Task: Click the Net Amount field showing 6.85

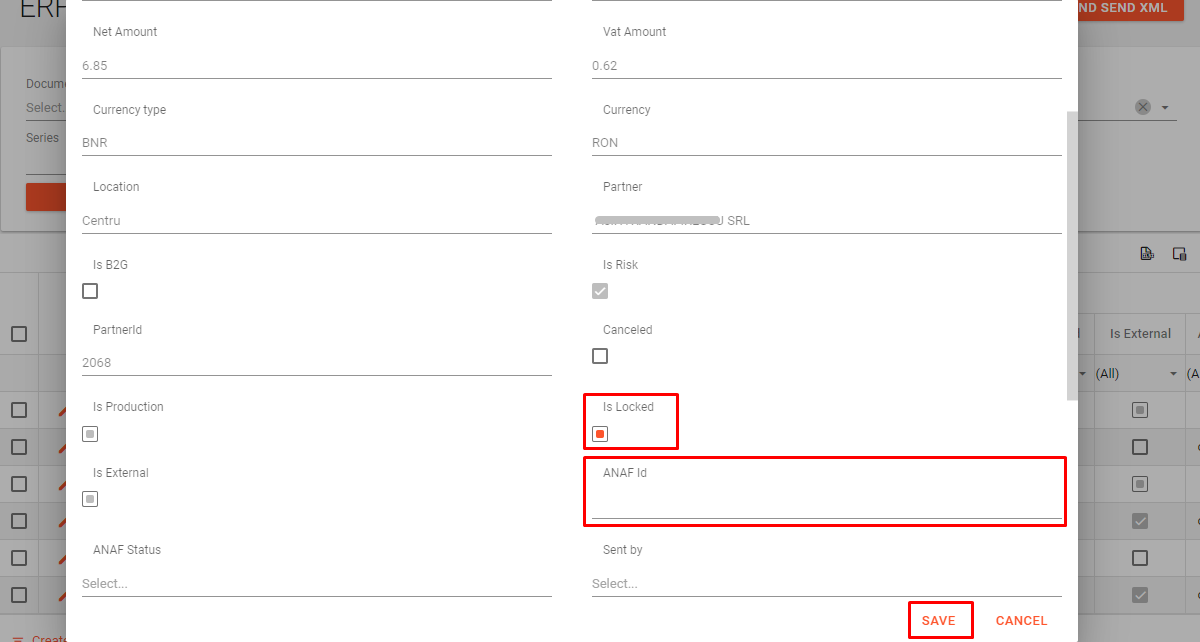Action: [x=317, y=66]
